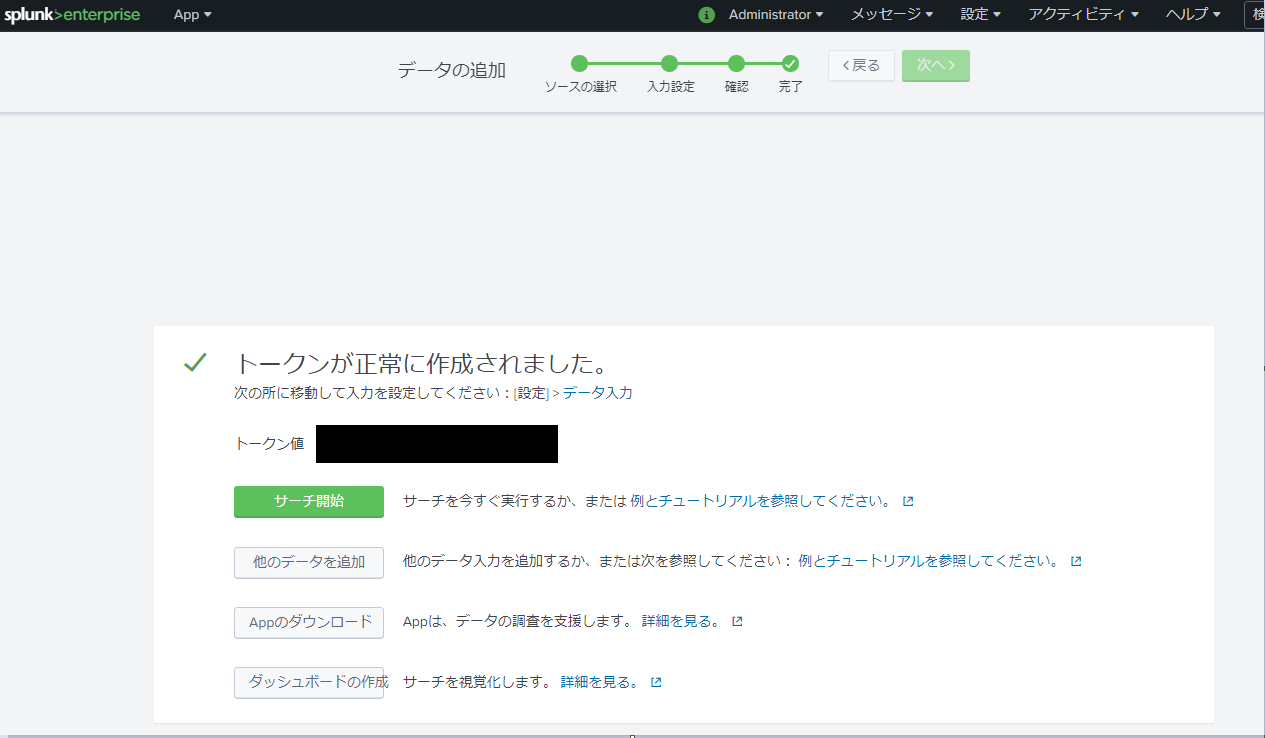
Task: Go back with the 戻る button
Action: tap(861, 66)
